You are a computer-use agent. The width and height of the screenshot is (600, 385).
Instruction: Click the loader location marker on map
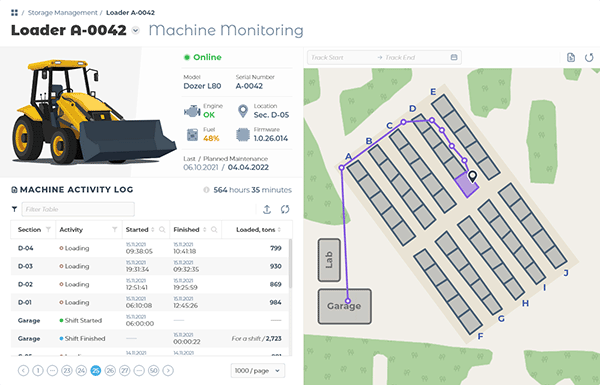(x=473, y=176)
